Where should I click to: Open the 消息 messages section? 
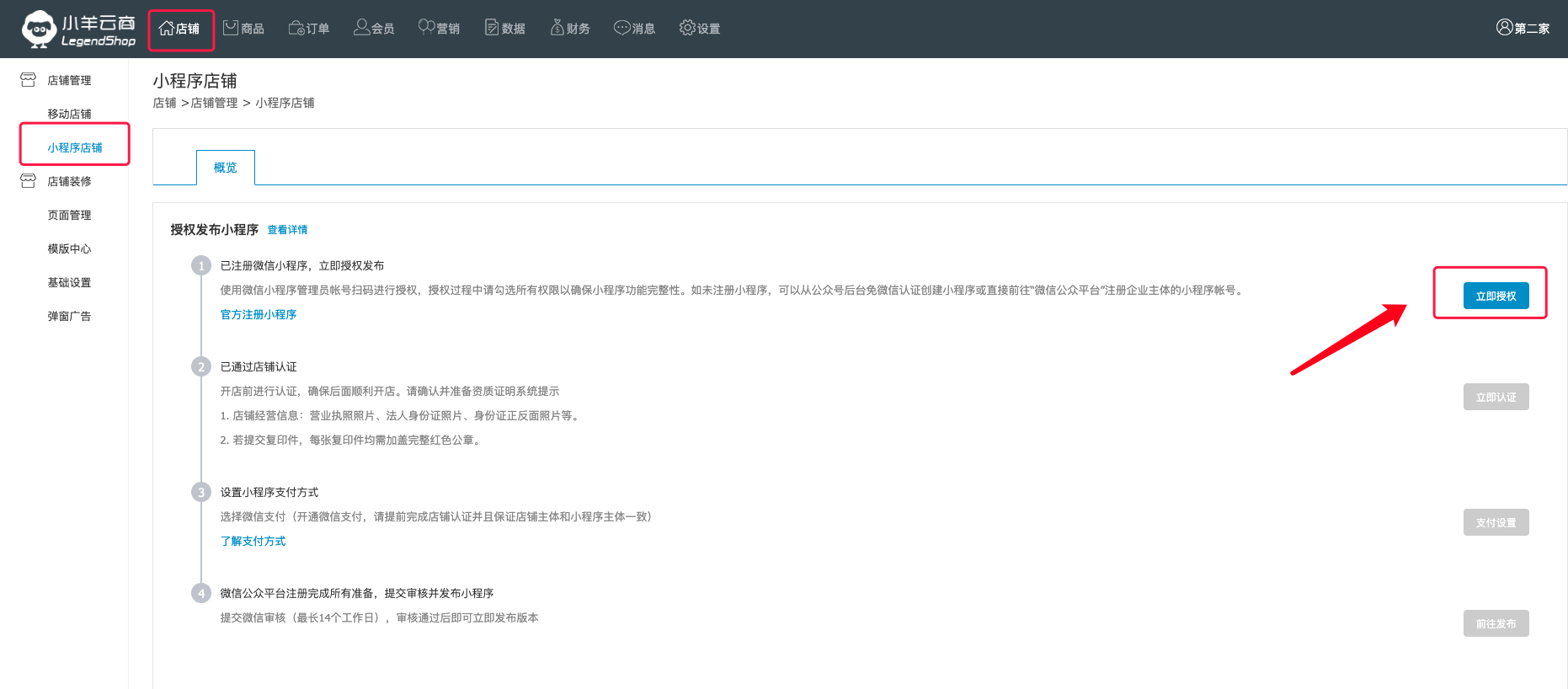[x=635, y=29]
